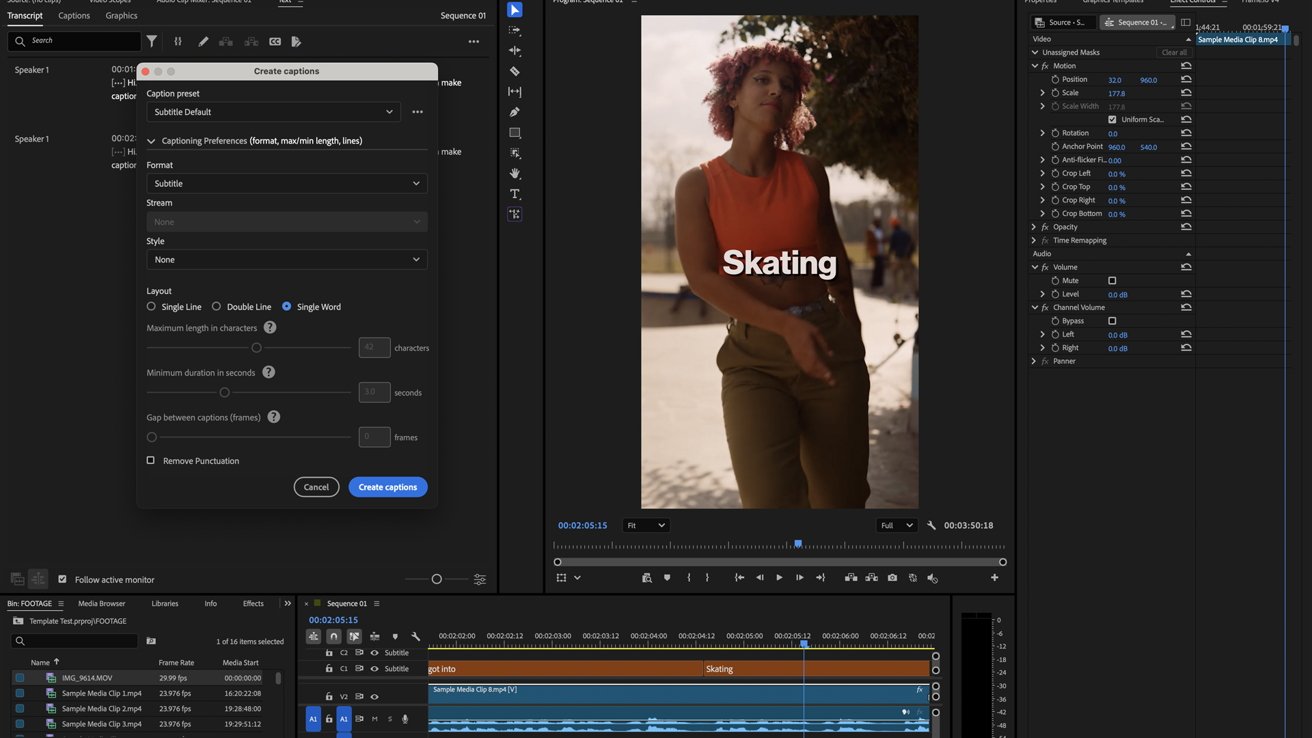Open the Format dropdown showing Subtitle
Viewport: 1312px width, 738px height.
pyautogui.click(x=287, y=183)
